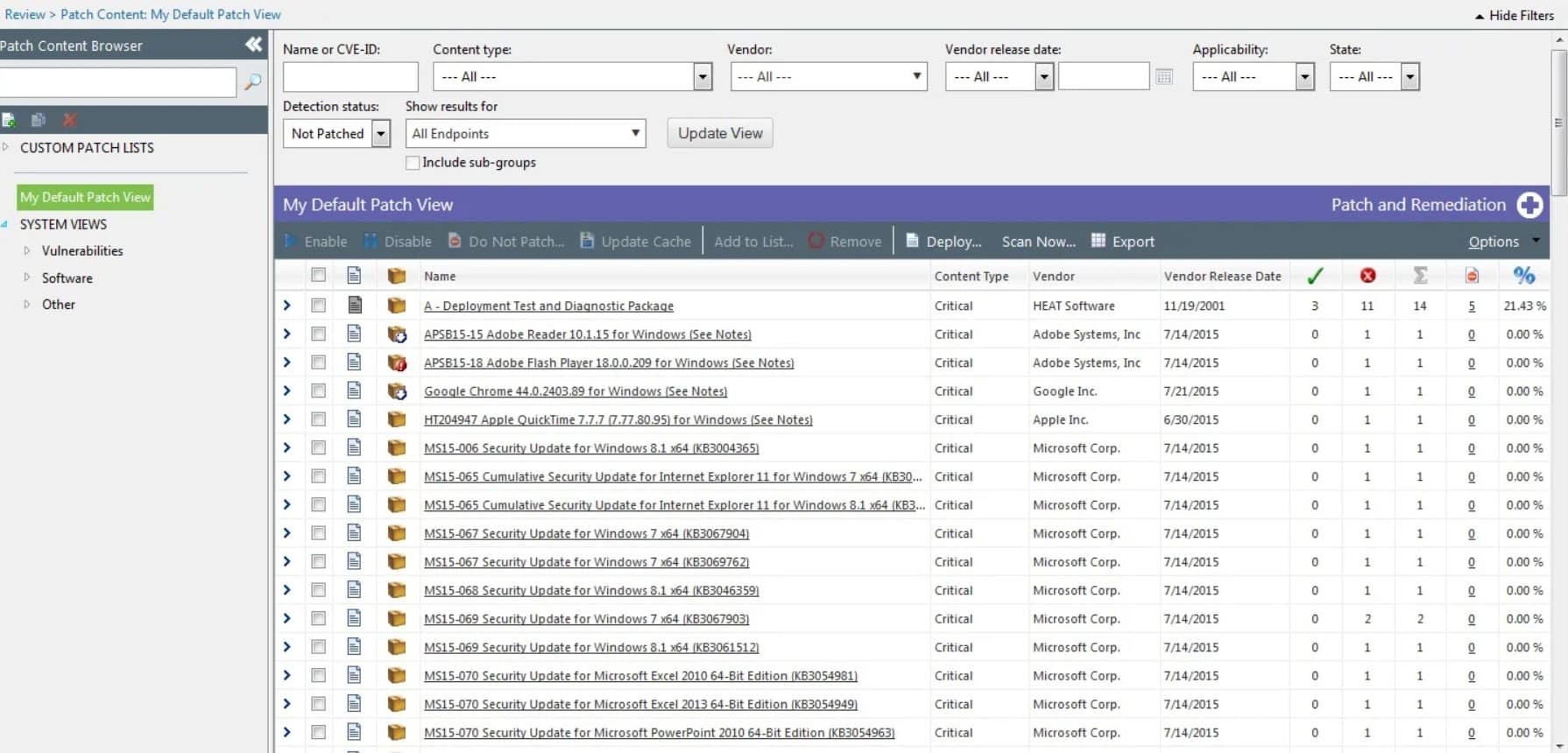Open the Not Patched detection status dropdown
The width and height of the screenshot is (1568, 753).
[x=337, y=133]
